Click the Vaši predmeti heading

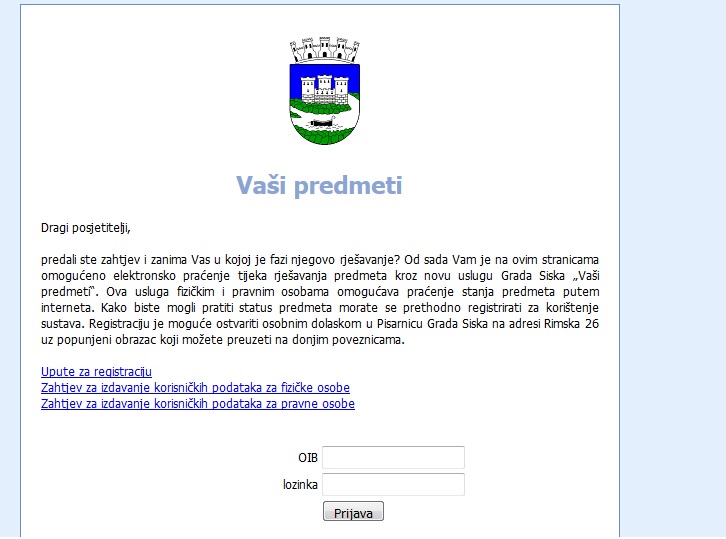pyautogui.click(x=319, y=186)
